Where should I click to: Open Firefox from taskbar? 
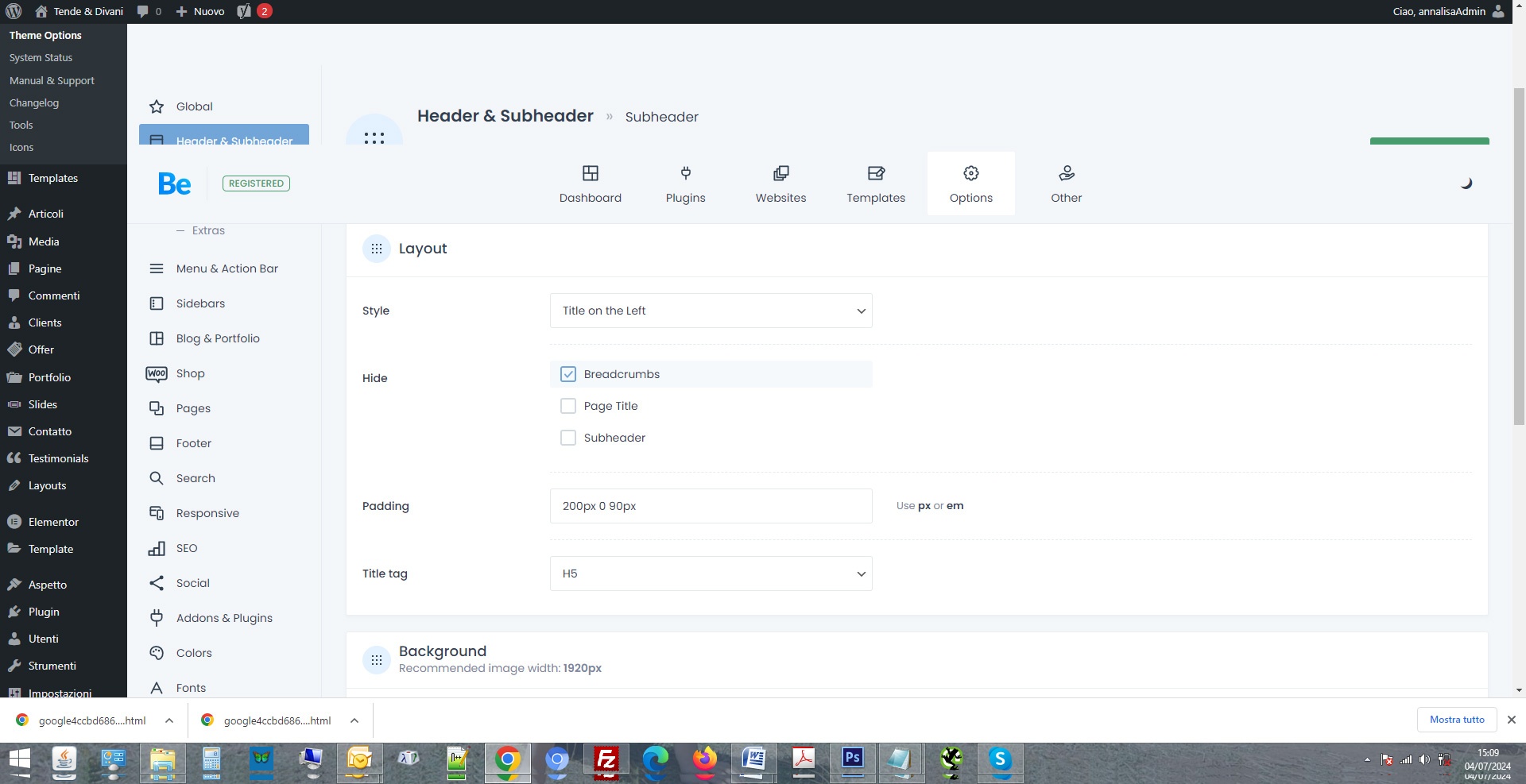point(705,761)
